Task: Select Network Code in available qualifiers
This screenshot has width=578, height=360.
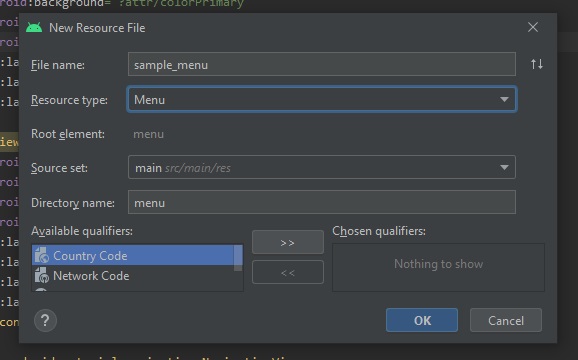Action: 133,275
